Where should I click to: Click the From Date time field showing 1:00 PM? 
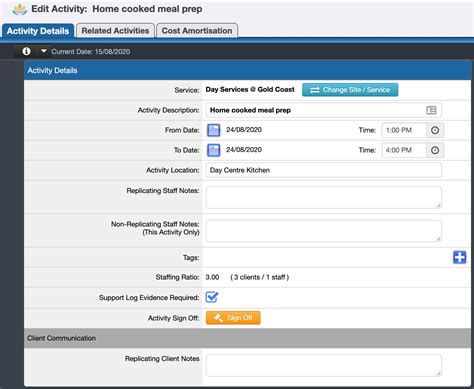point(404,130)
